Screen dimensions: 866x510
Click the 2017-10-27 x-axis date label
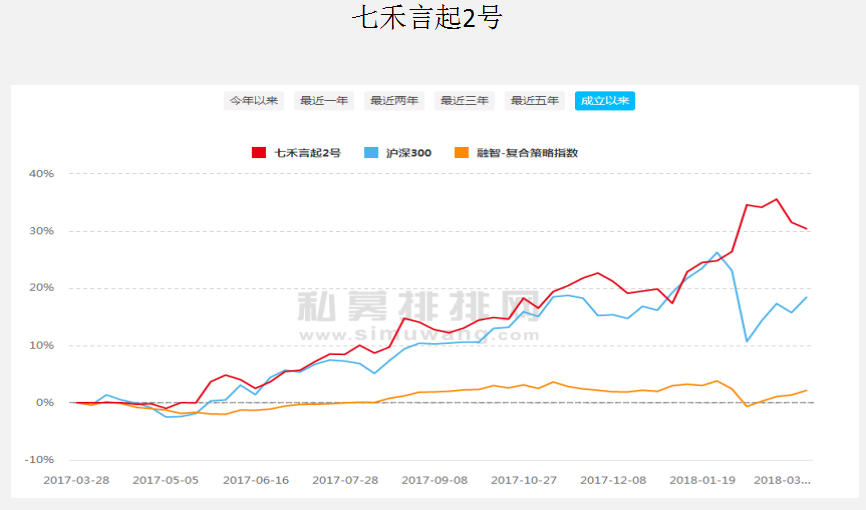[523, 480]
